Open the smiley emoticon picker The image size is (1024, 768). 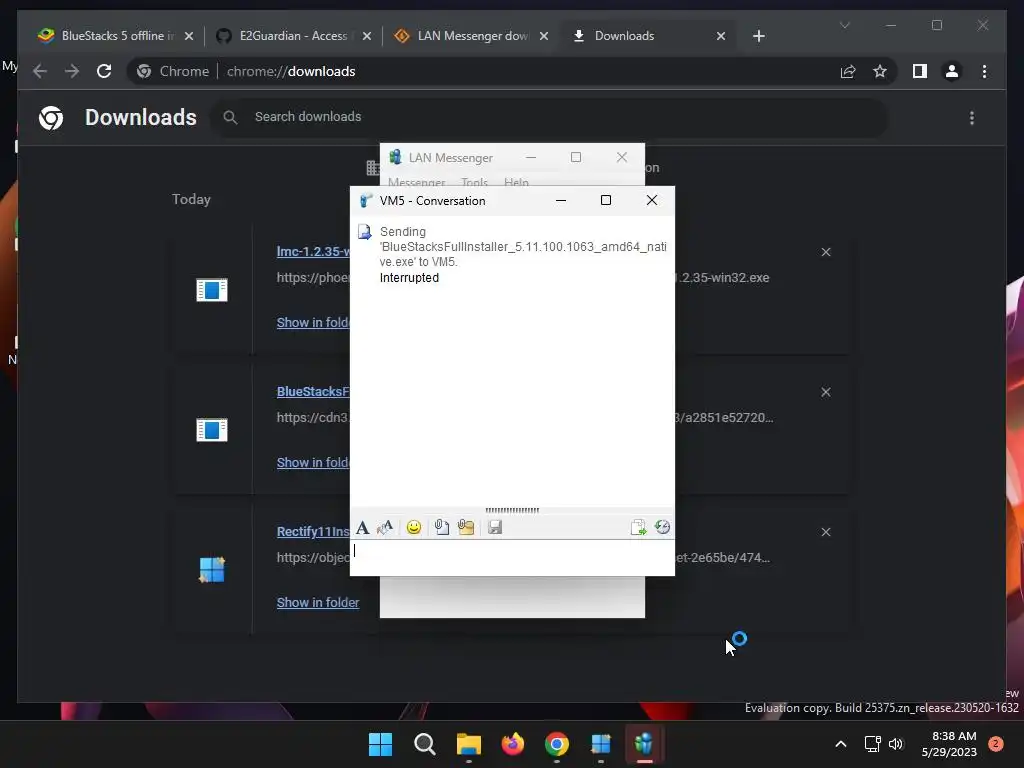[x=413, y=527]
